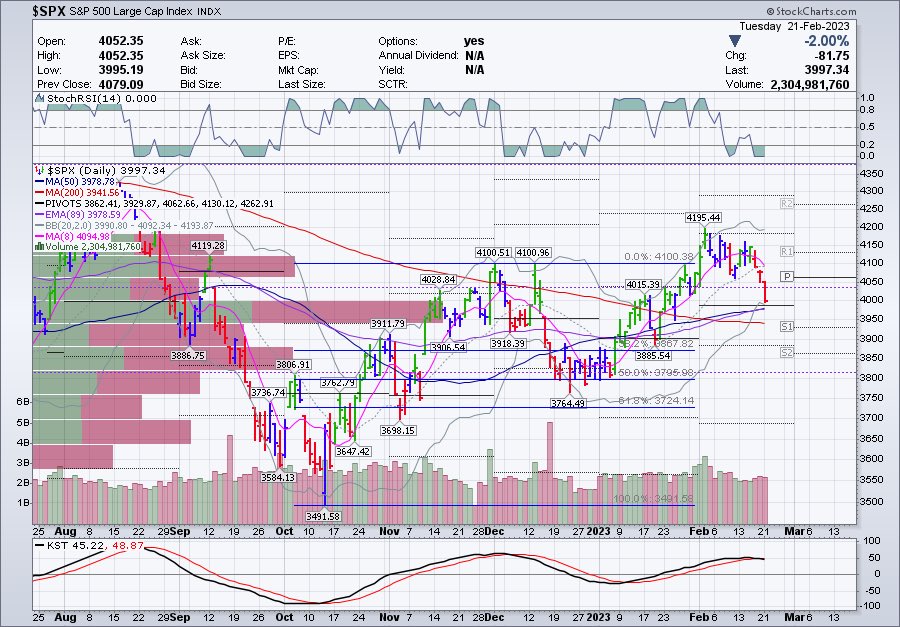The image size is (900, 627).
Task: Click the Volume bars icon in the legend
Action: (40, 245)
